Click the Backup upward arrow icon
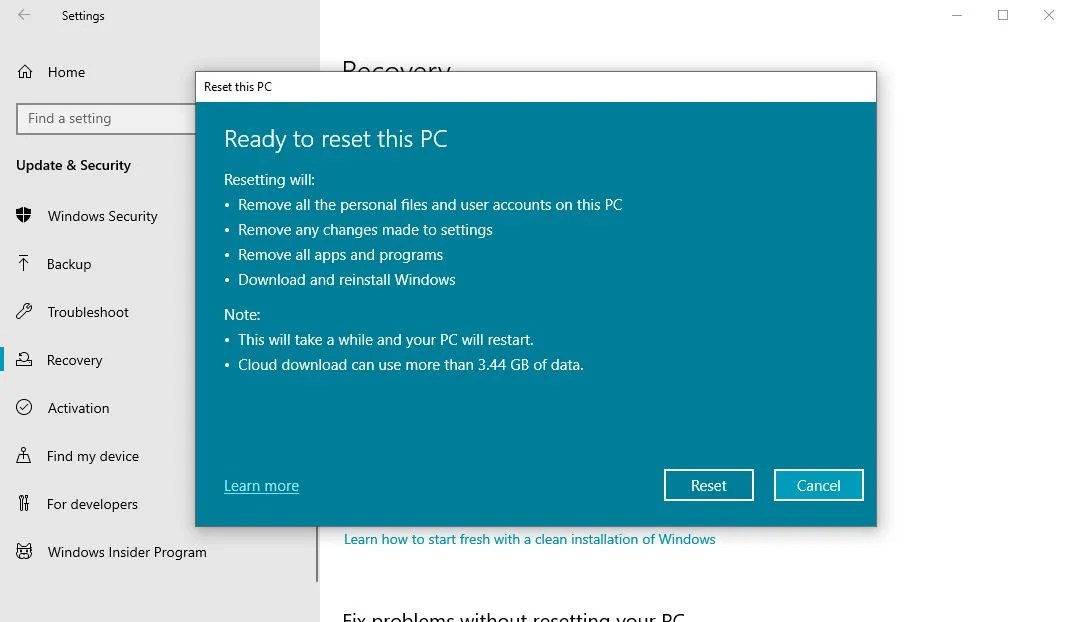Viewport: 1071px width, 622px height. coord(24,264)
